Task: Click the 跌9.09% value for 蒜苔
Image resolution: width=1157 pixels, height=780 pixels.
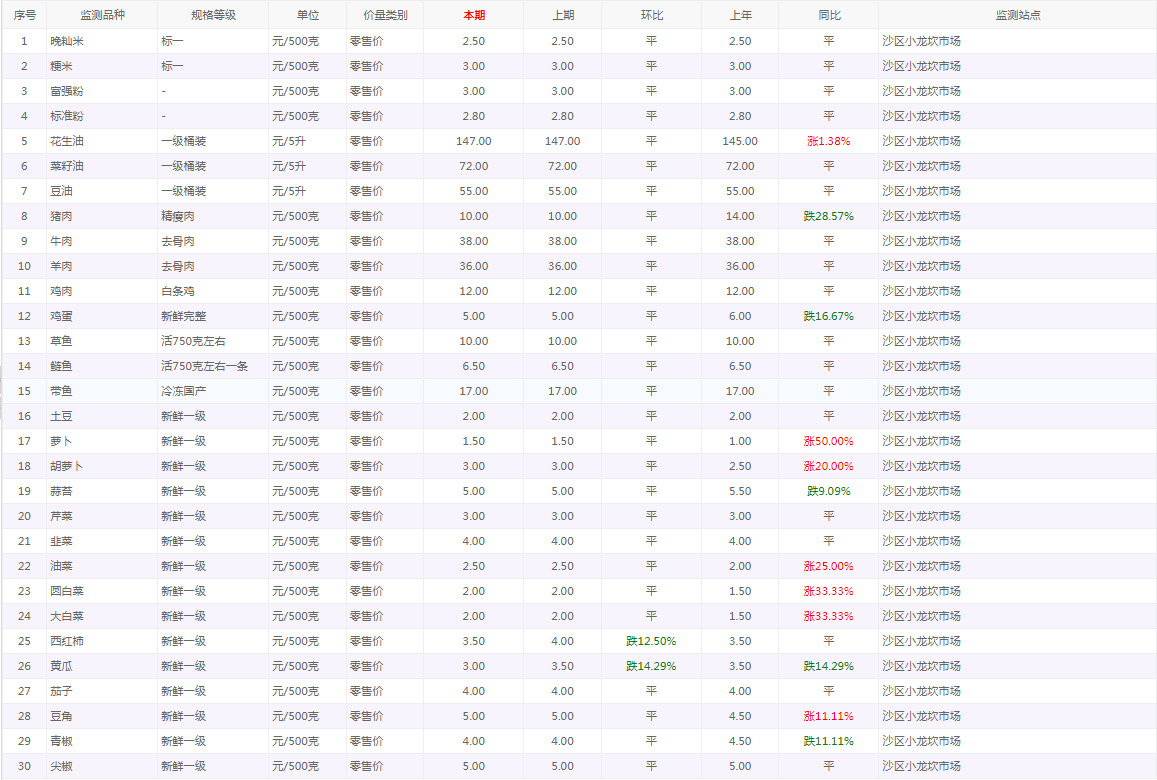Action: tap(828, 491)
